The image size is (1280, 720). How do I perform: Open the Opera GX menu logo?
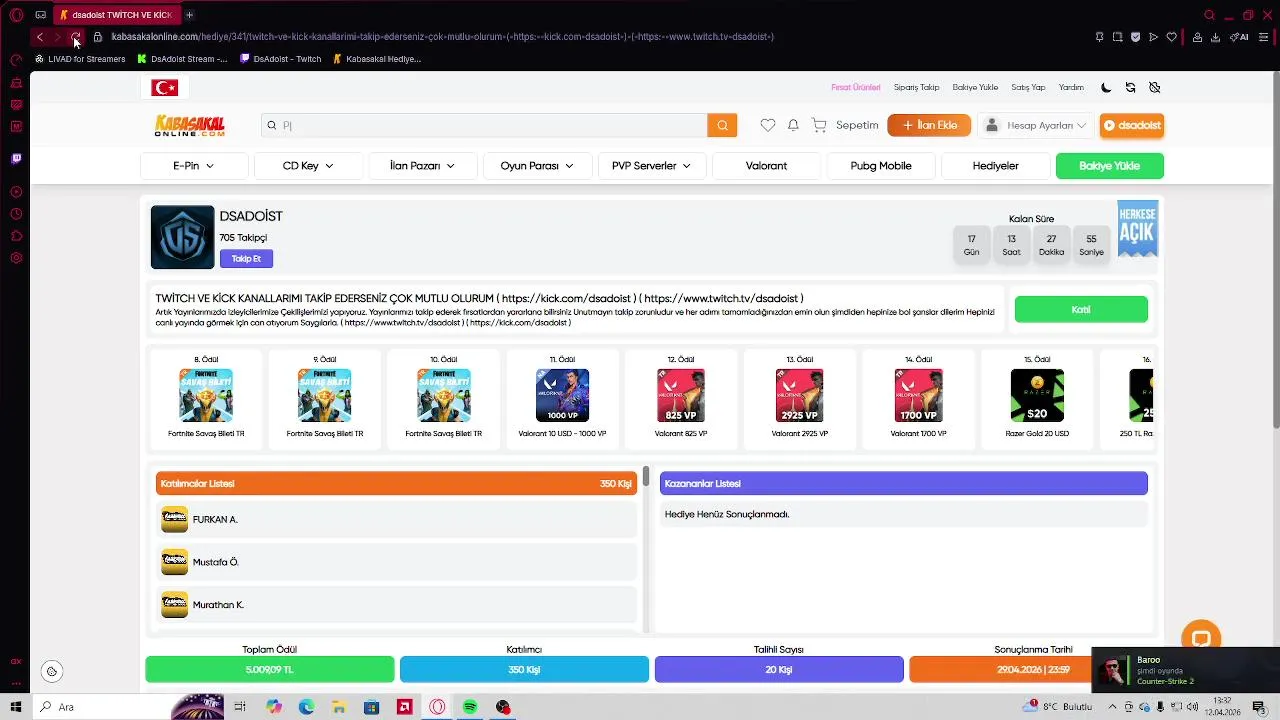16,15
